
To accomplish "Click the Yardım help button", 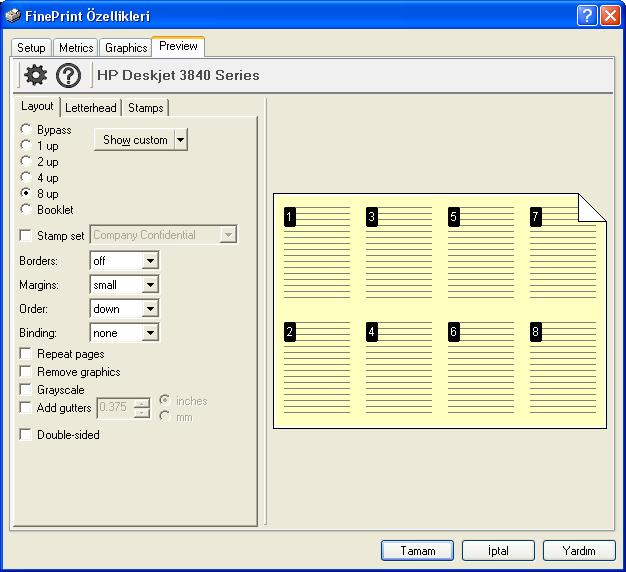I will [579, 550].
